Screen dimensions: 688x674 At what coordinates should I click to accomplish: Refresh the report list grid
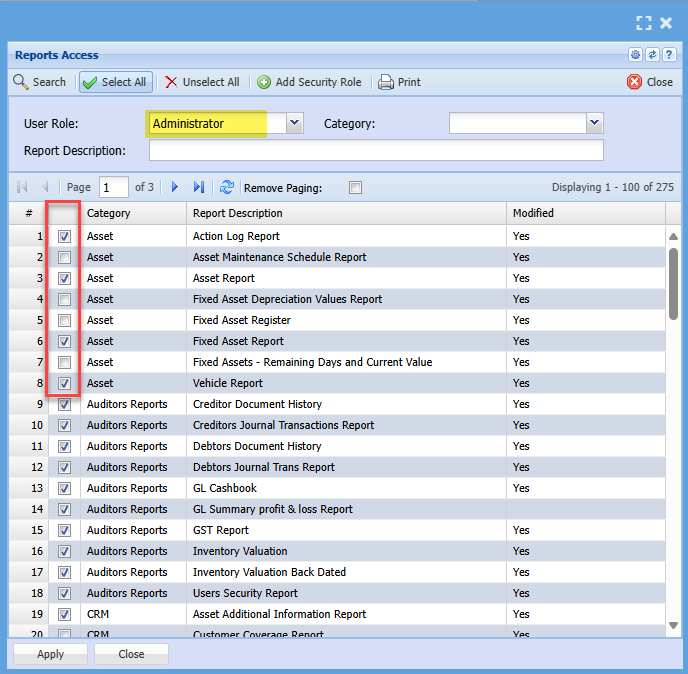pos(227,187)
